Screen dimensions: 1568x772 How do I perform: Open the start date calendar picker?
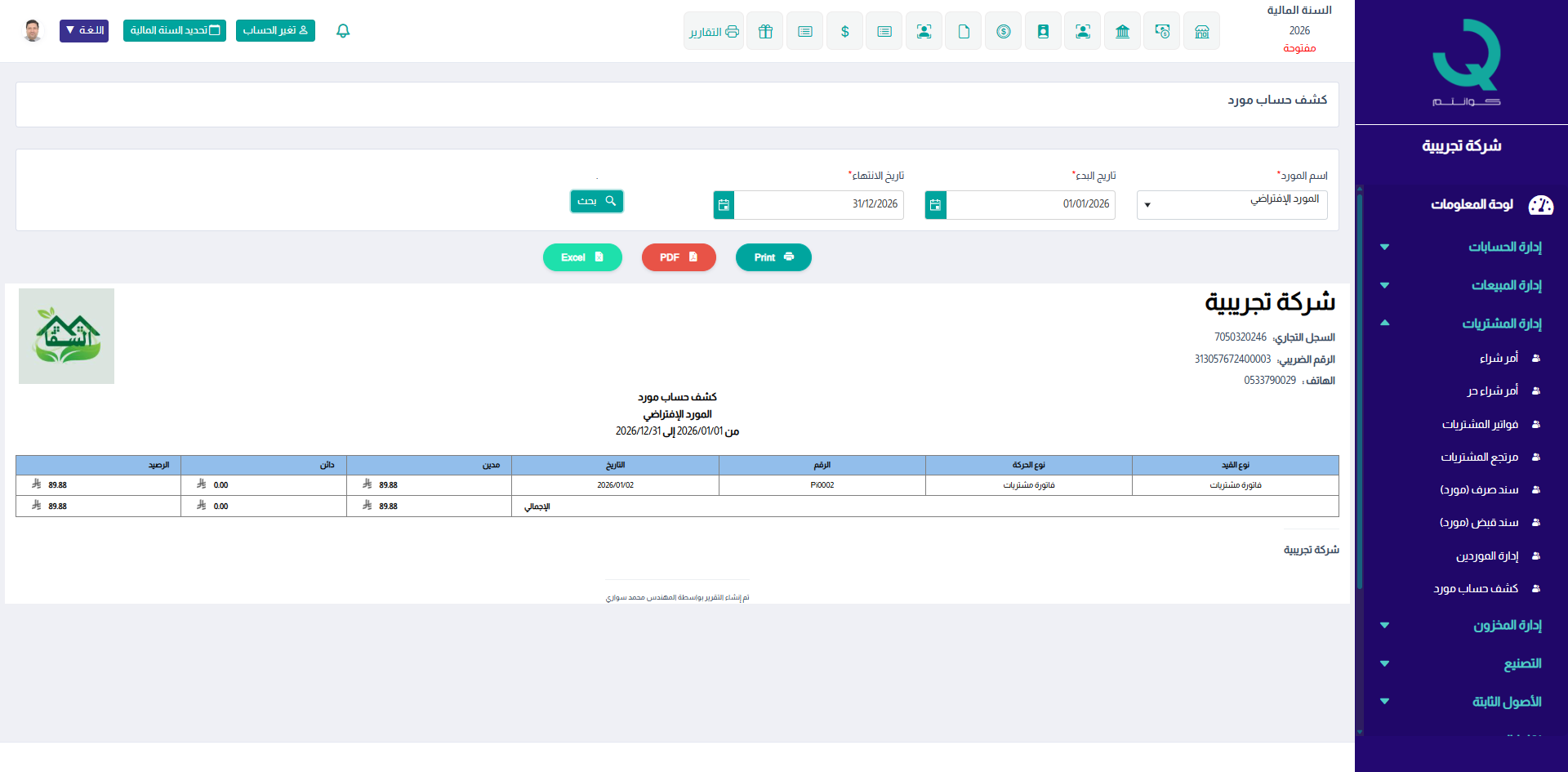point(935,205)
